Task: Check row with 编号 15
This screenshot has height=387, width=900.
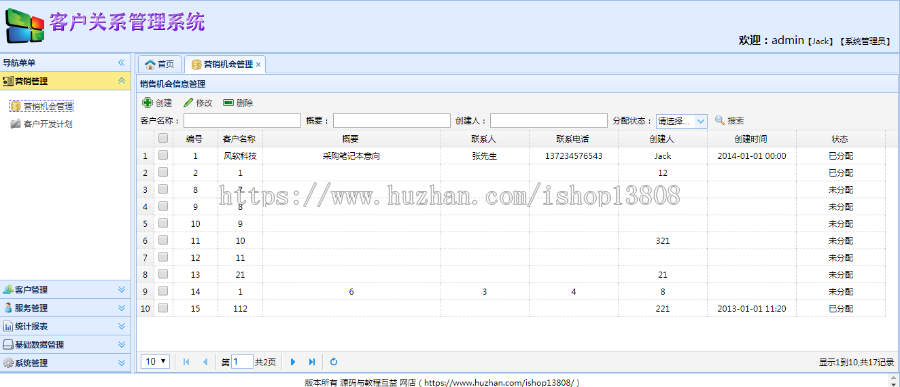Action: (163, 308)
